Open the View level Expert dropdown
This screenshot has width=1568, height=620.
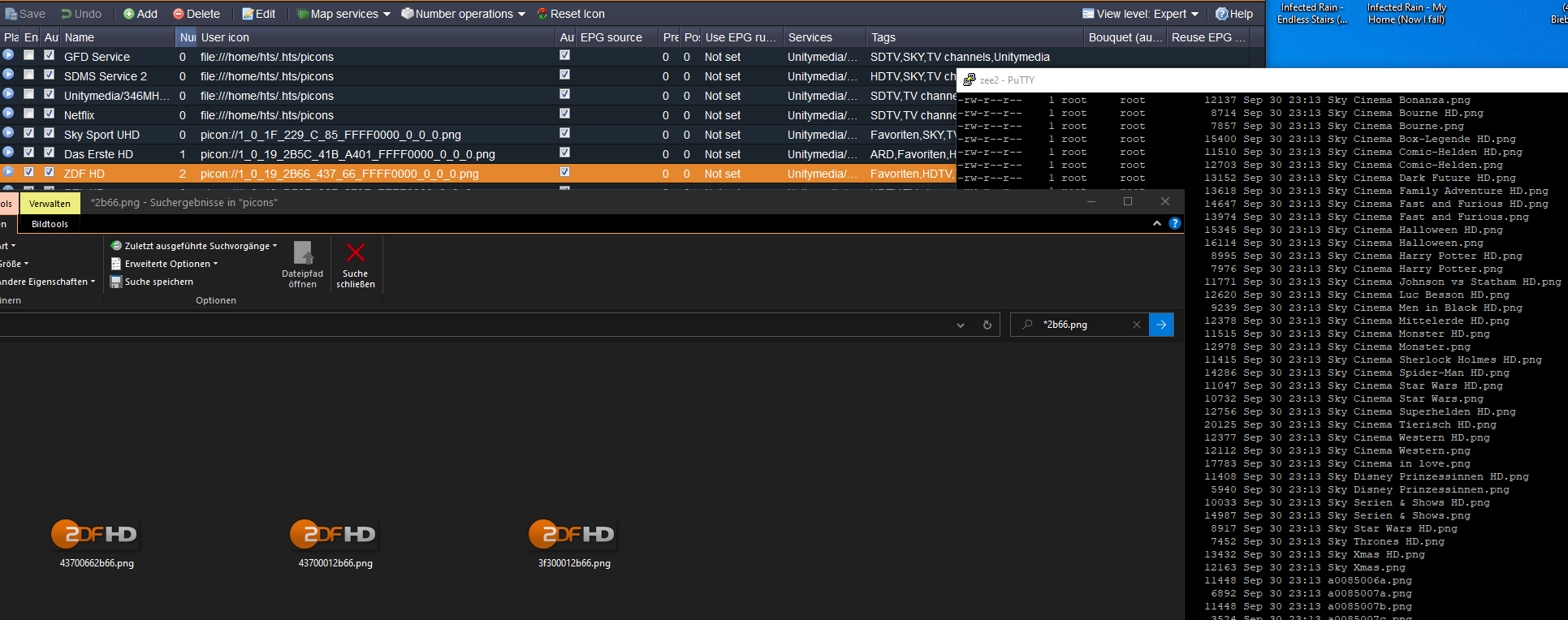[x=1141, y=14]
